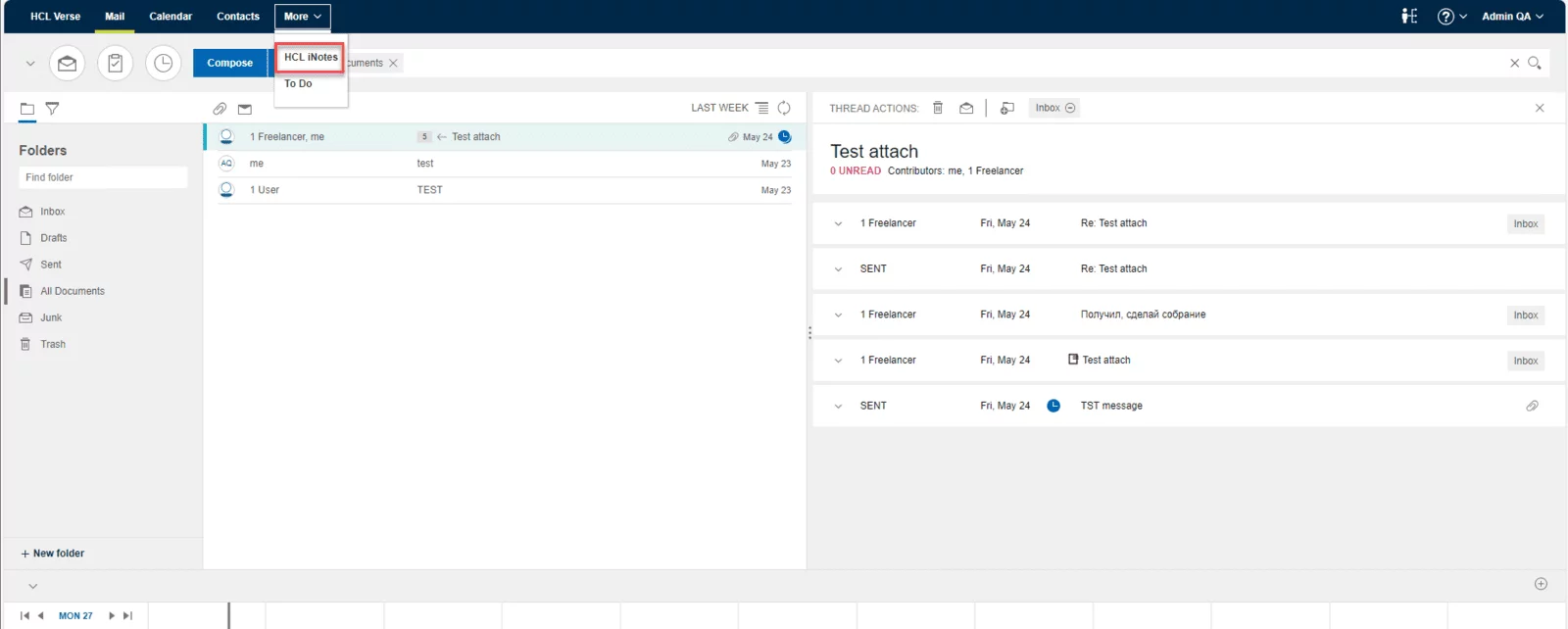Expand the Re: Test attach message from 1 Freelancer

coord(838,223)
